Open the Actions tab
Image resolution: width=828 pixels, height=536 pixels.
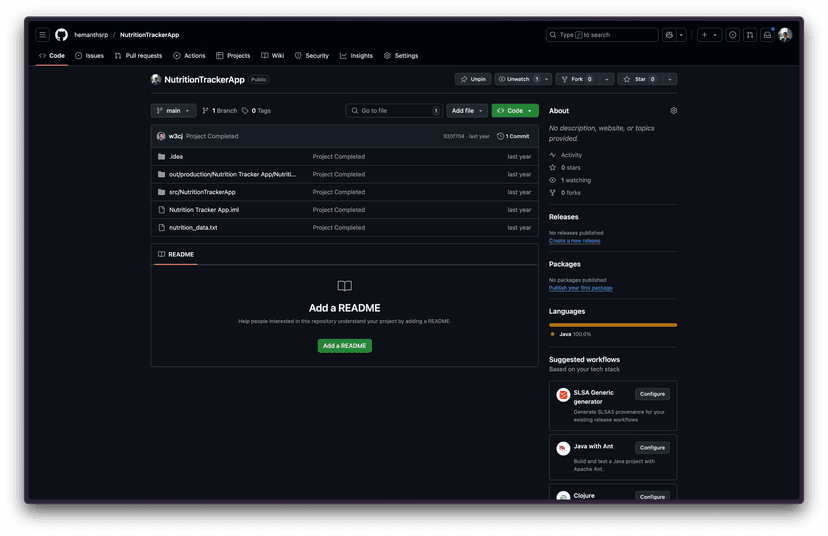(x=189, y=55)
